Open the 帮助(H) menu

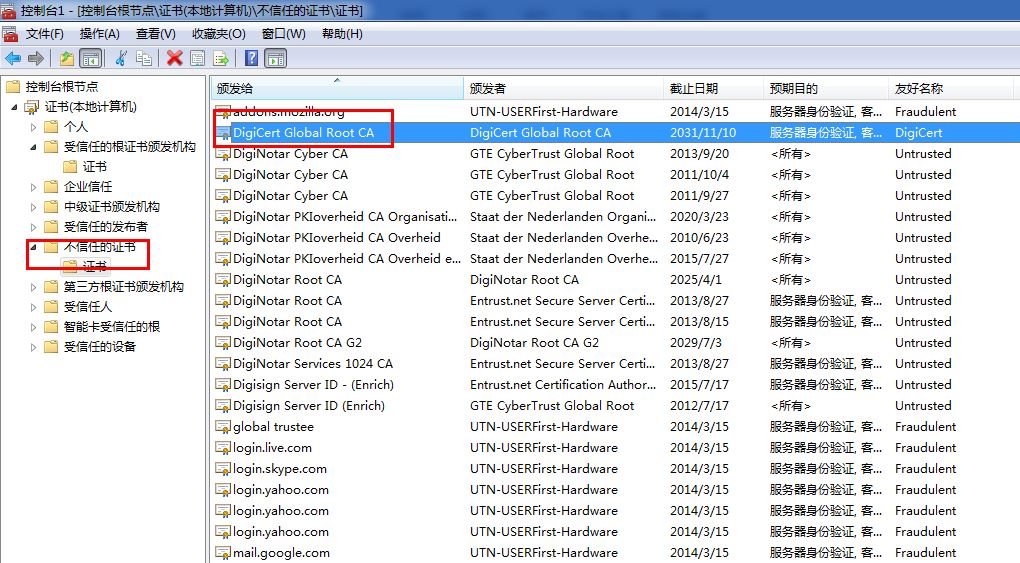[x=342, y=34]
